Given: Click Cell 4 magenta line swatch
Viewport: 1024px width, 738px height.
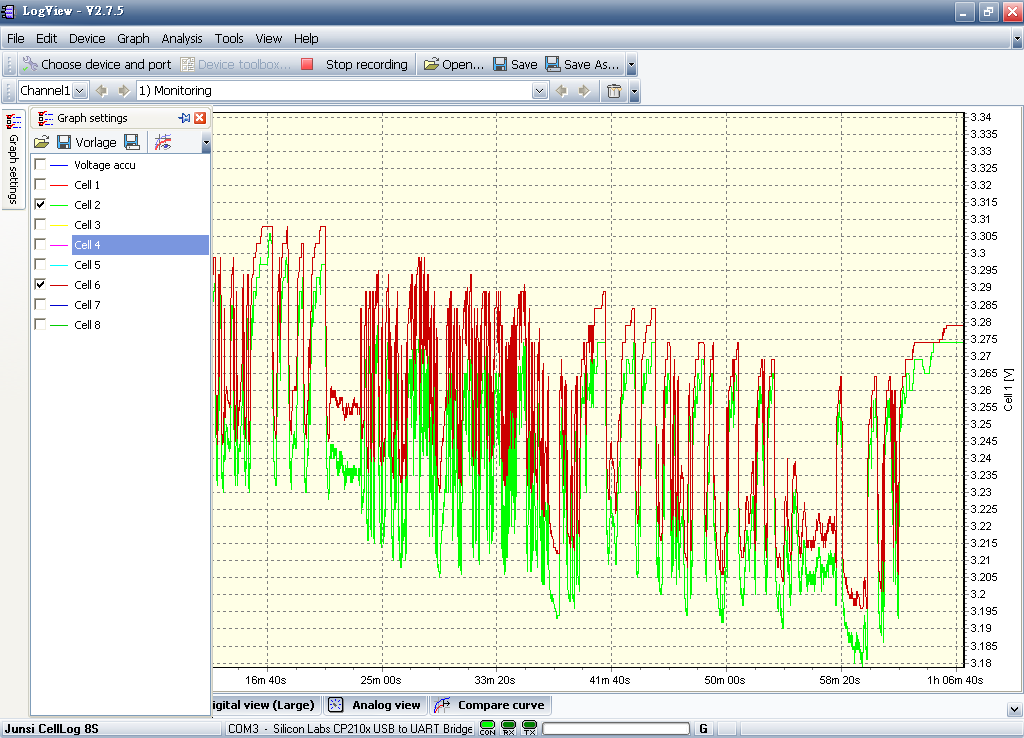Looking at the screenshot, I should [x=59, y=245].
